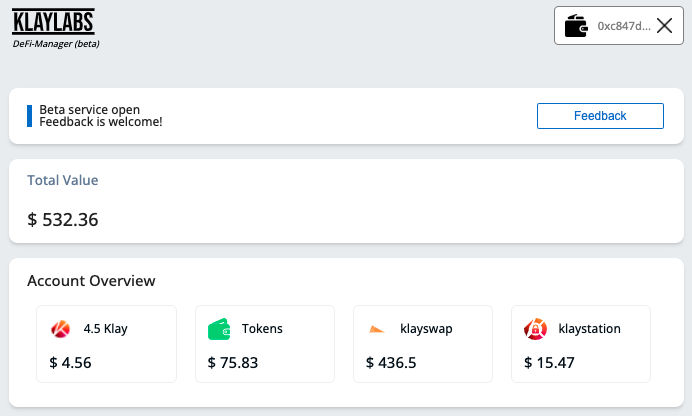Click the Klay coin icon

click(60, 329)
